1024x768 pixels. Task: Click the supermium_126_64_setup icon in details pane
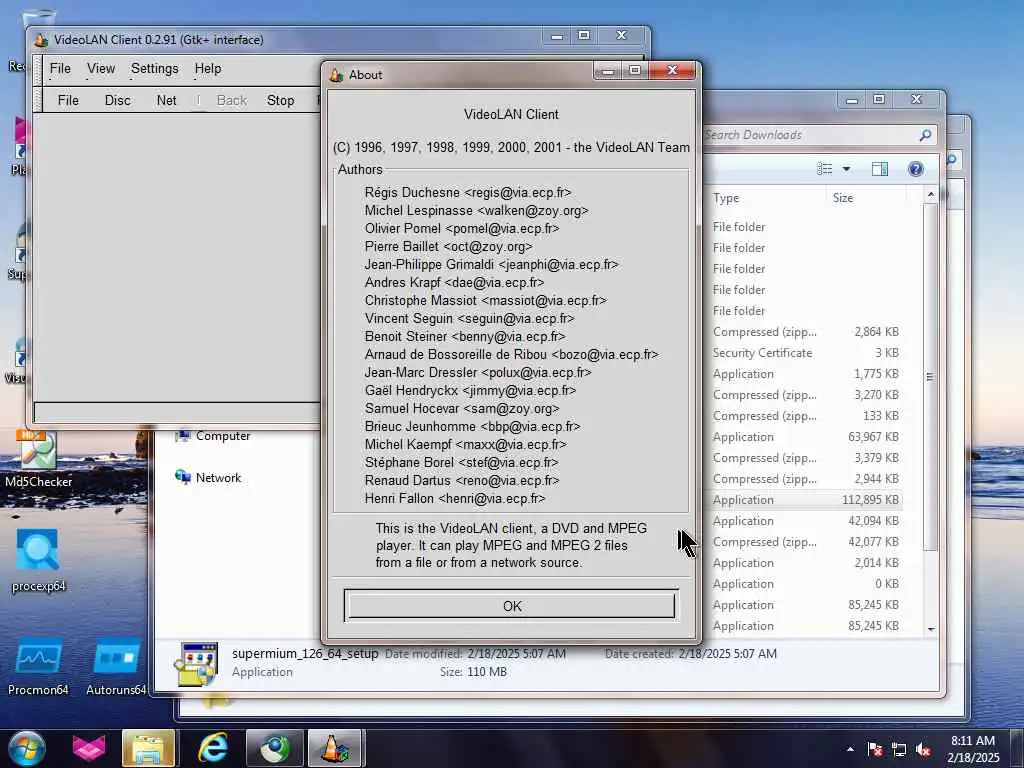click(195, 664)
